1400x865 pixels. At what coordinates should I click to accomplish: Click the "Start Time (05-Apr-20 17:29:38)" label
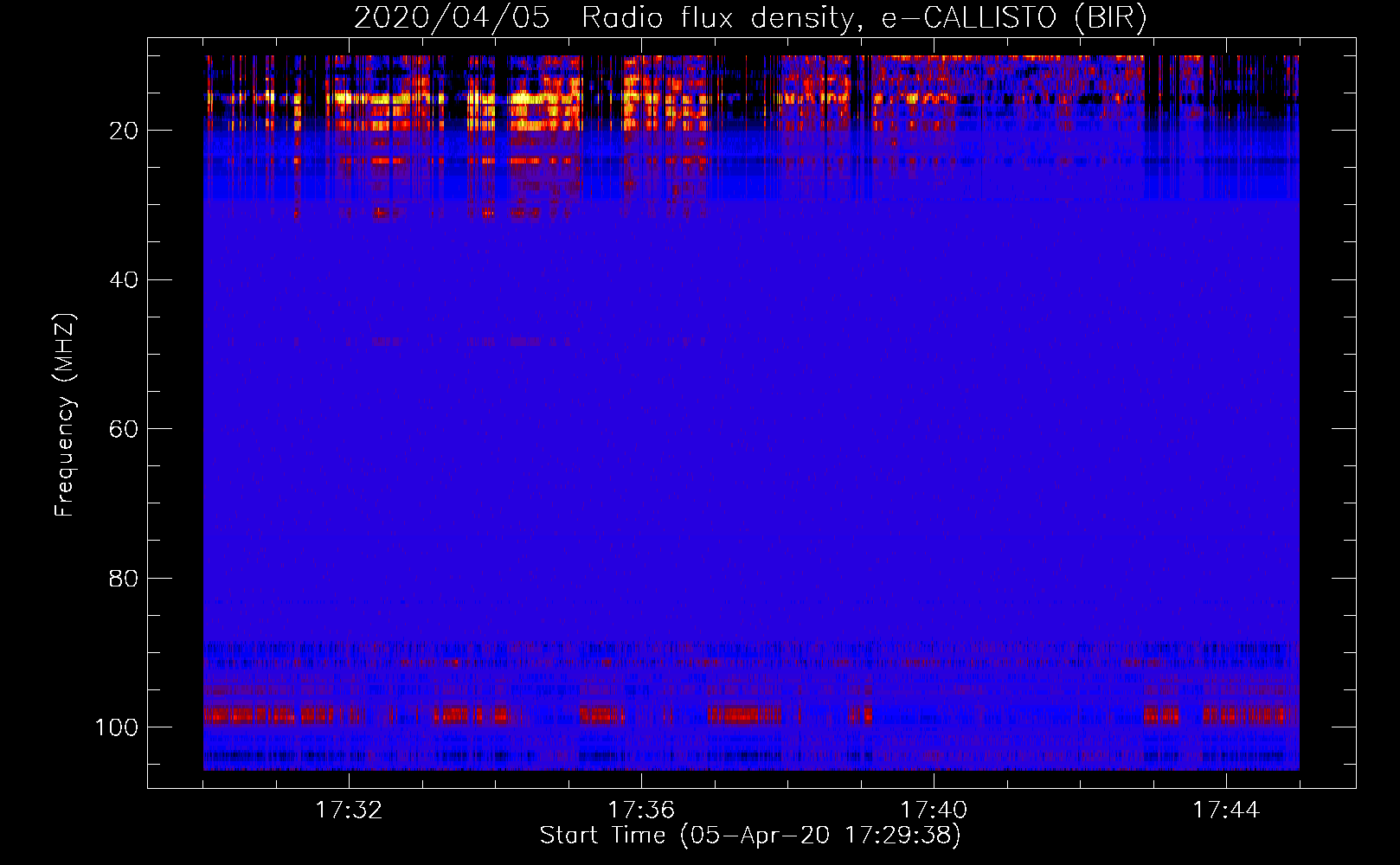750,836
